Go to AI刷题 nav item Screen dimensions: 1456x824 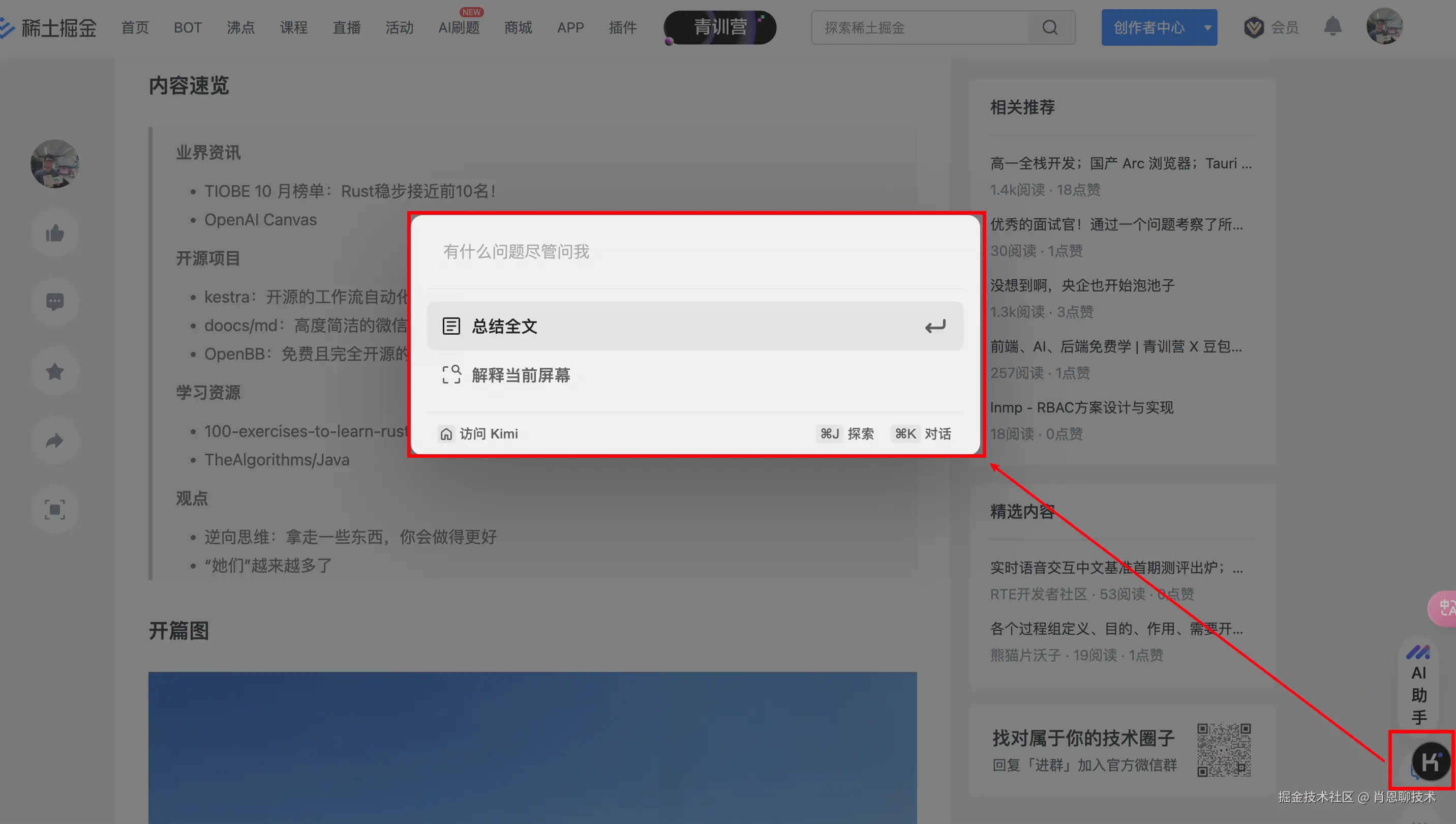tap(459, 28)
